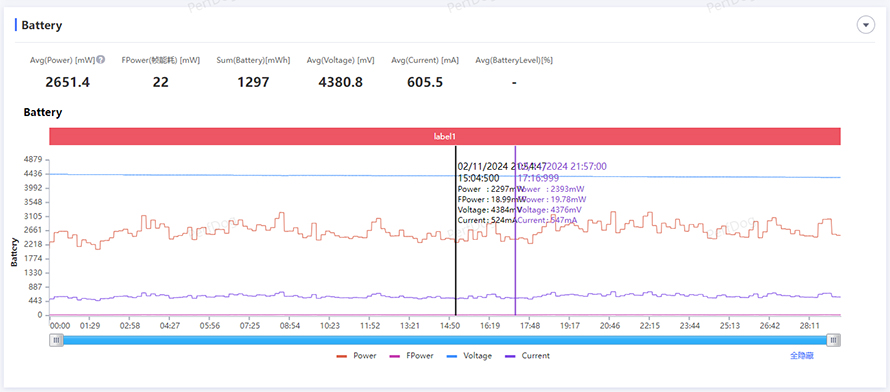The image size is (890, 392).
Task: Click the tooltip text 'Power : 2393mW'
Action: pyautogui.click(x=552, y=189)
